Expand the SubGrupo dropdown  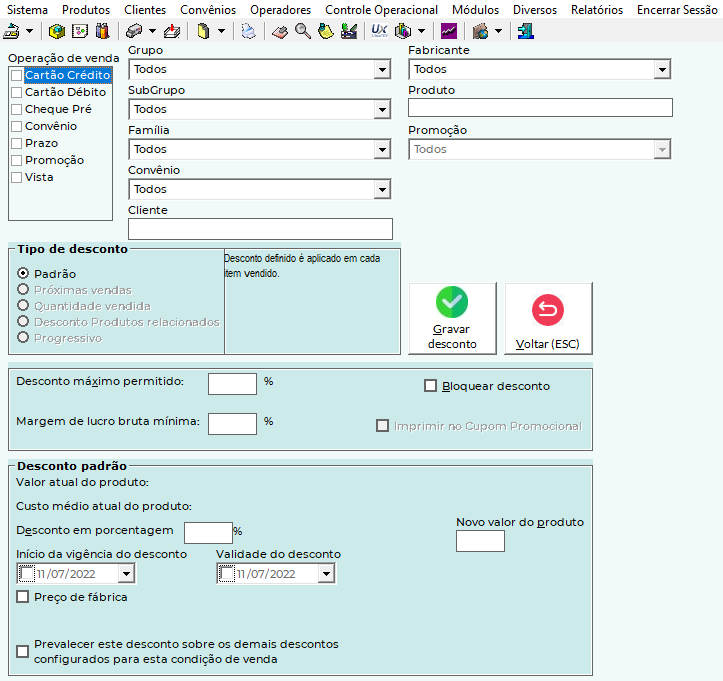382,110
